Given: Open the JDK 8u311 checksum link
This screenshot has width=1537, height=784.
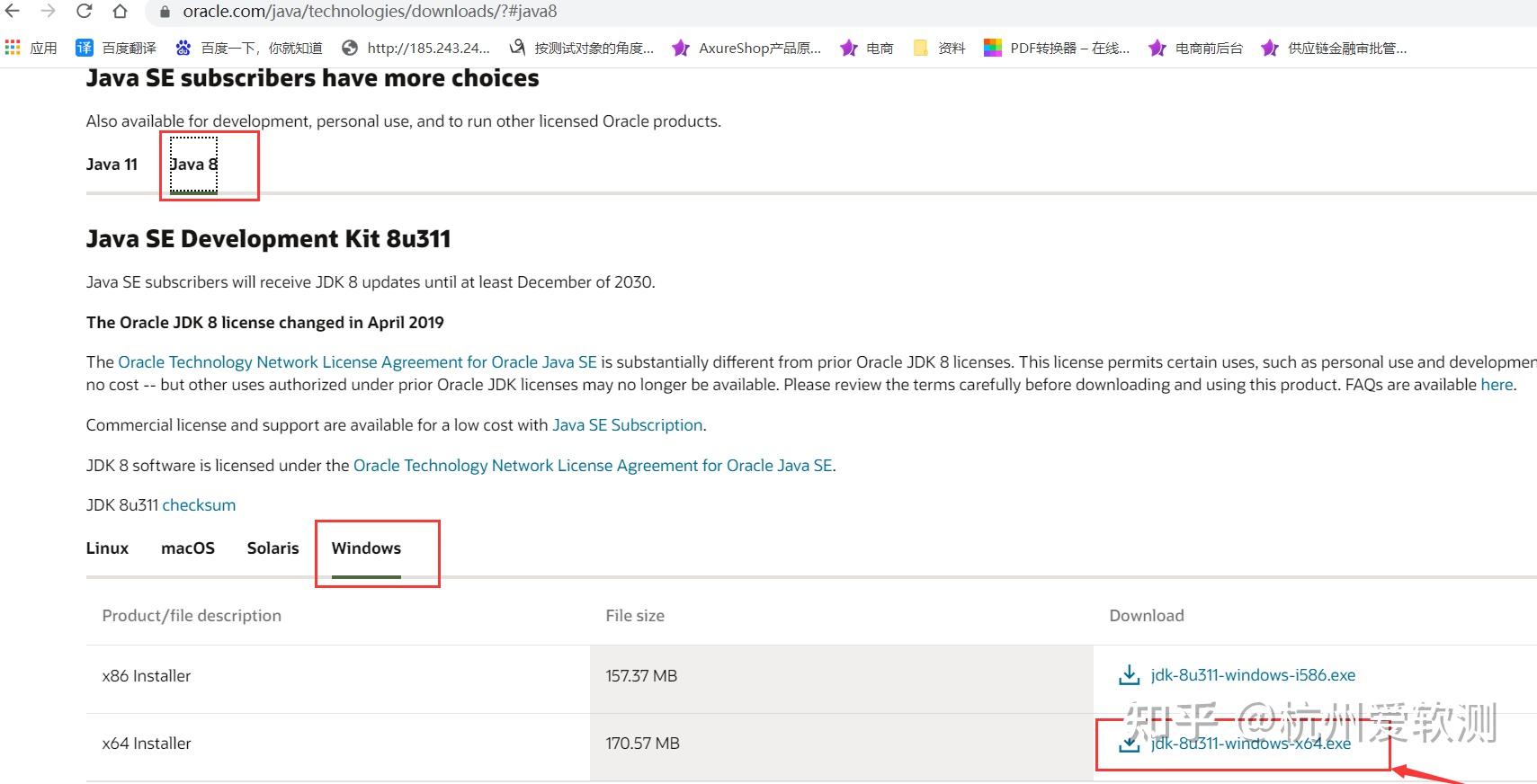Looking at the screenshot, I should (199, 505).
